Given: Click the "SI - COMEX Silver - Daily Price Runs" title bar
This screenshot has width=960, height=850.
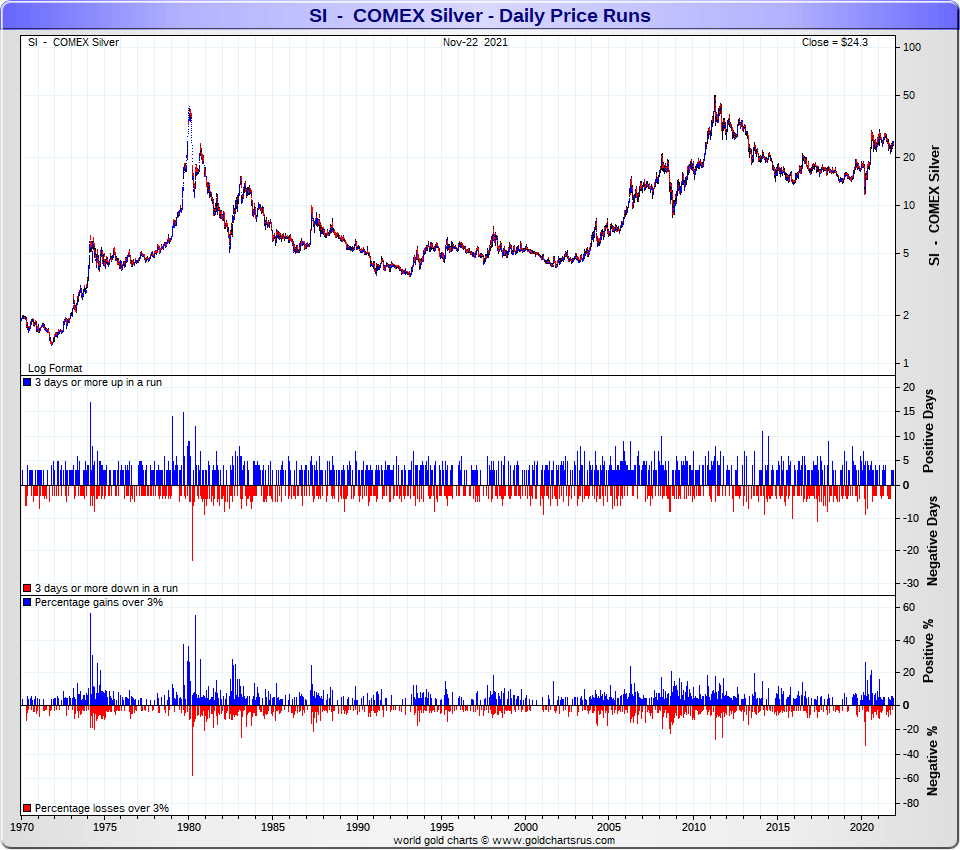Looking at the screenshot, I should click(x=480, y=15).
